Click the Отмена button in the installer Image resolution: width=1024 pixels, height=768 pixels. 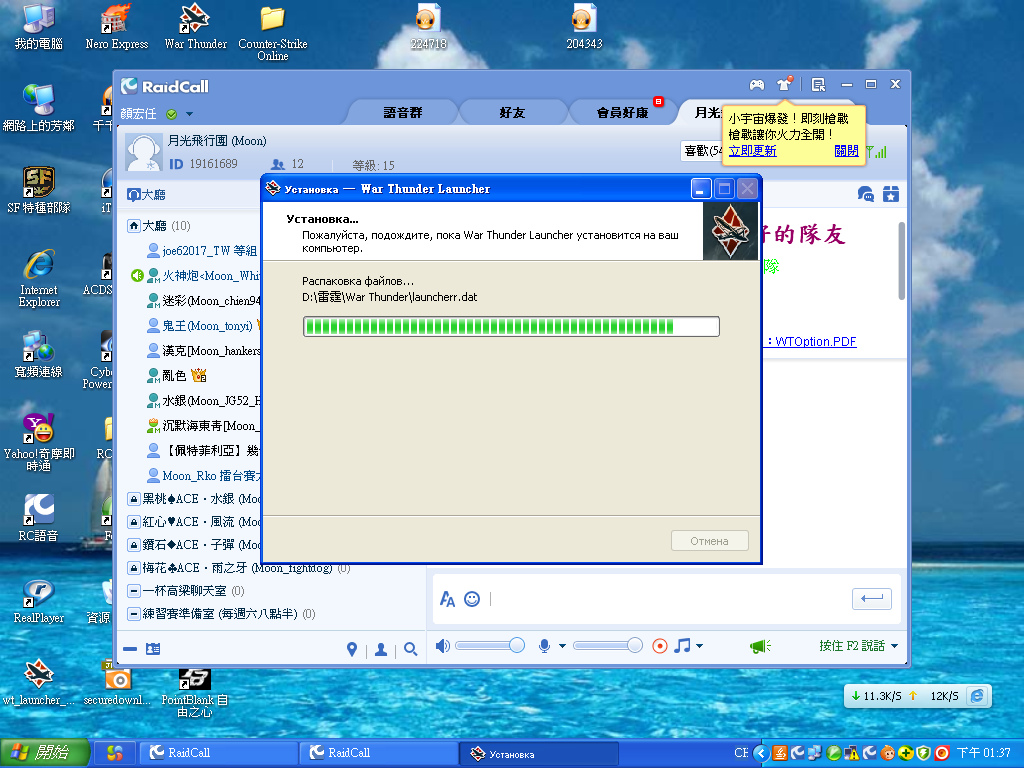(709, 541)
